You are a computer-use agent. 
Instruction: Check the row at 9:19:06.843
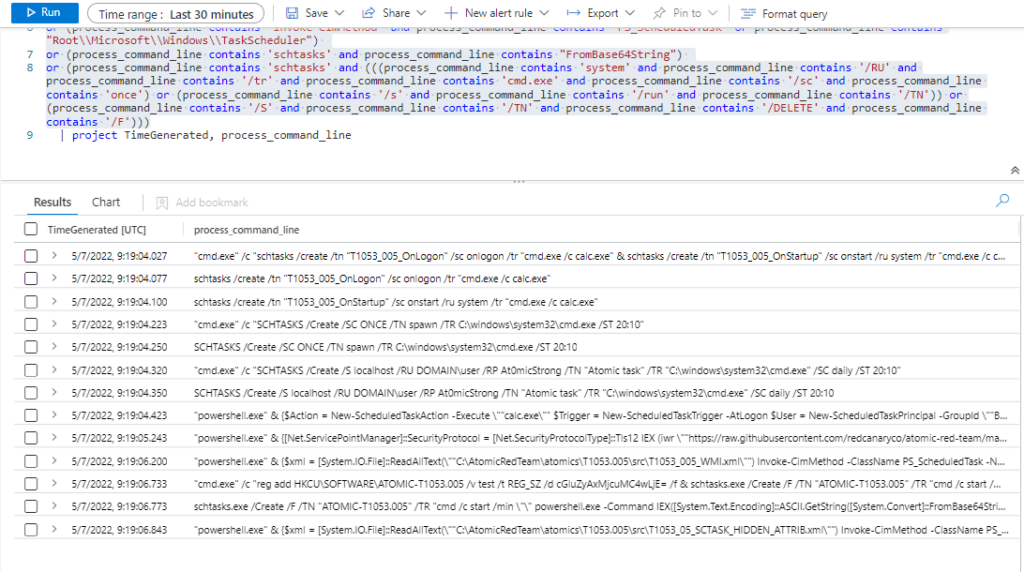click(x=31, y=529)
